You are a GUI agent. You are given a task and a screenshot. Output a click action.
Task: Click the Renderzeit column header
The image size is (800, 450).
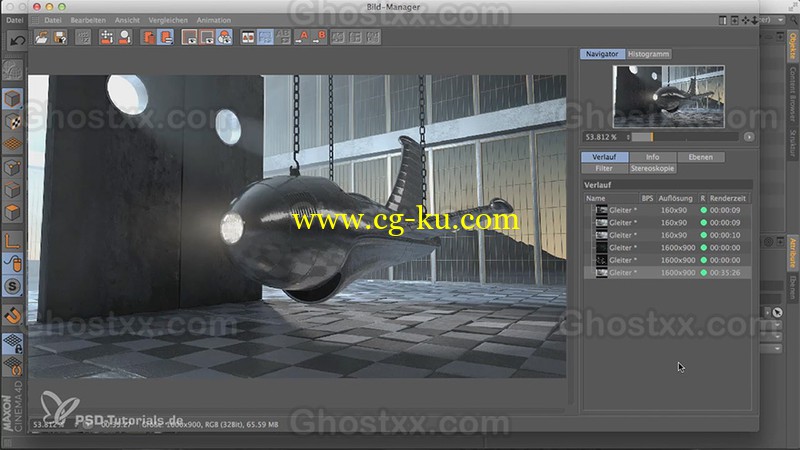coord(728,198)
